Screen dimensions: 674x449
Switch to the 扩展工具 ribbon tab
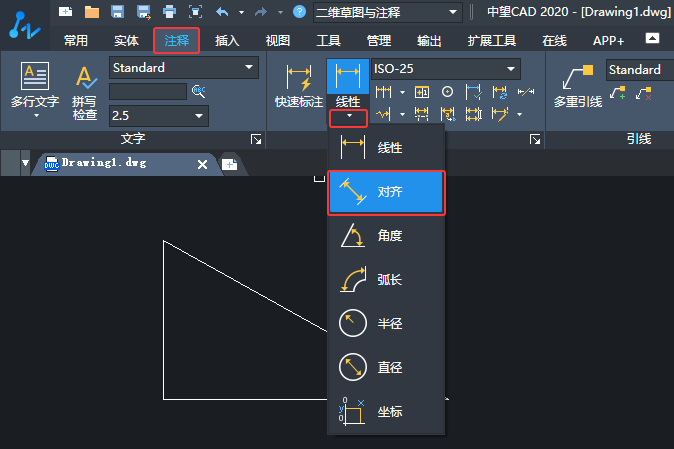492,40
